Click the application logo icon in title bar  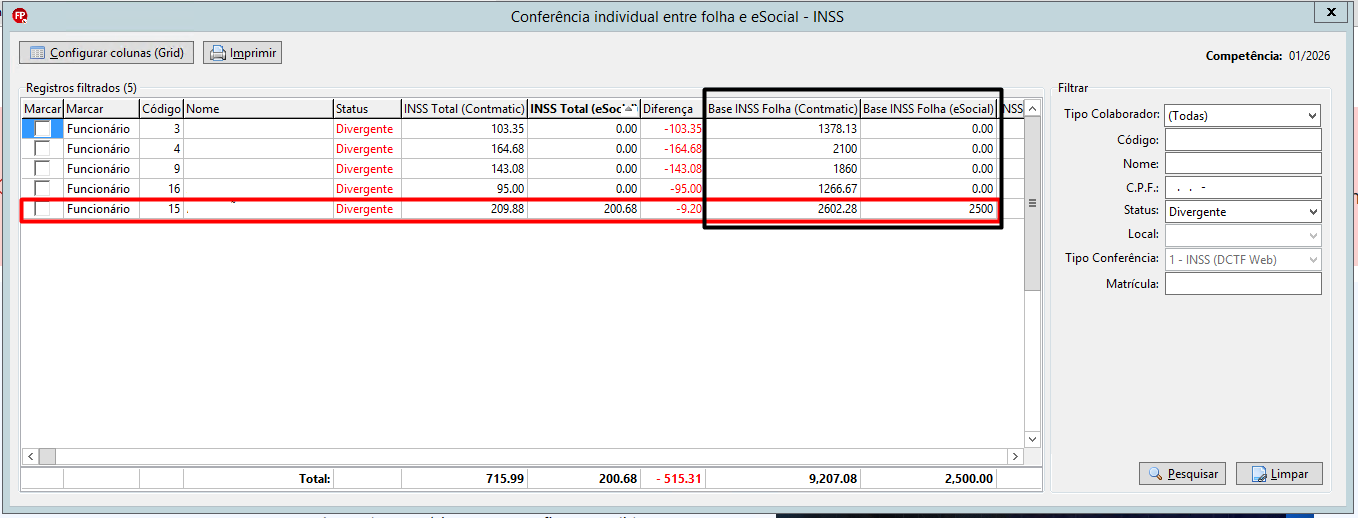click(x=19, y=16)
